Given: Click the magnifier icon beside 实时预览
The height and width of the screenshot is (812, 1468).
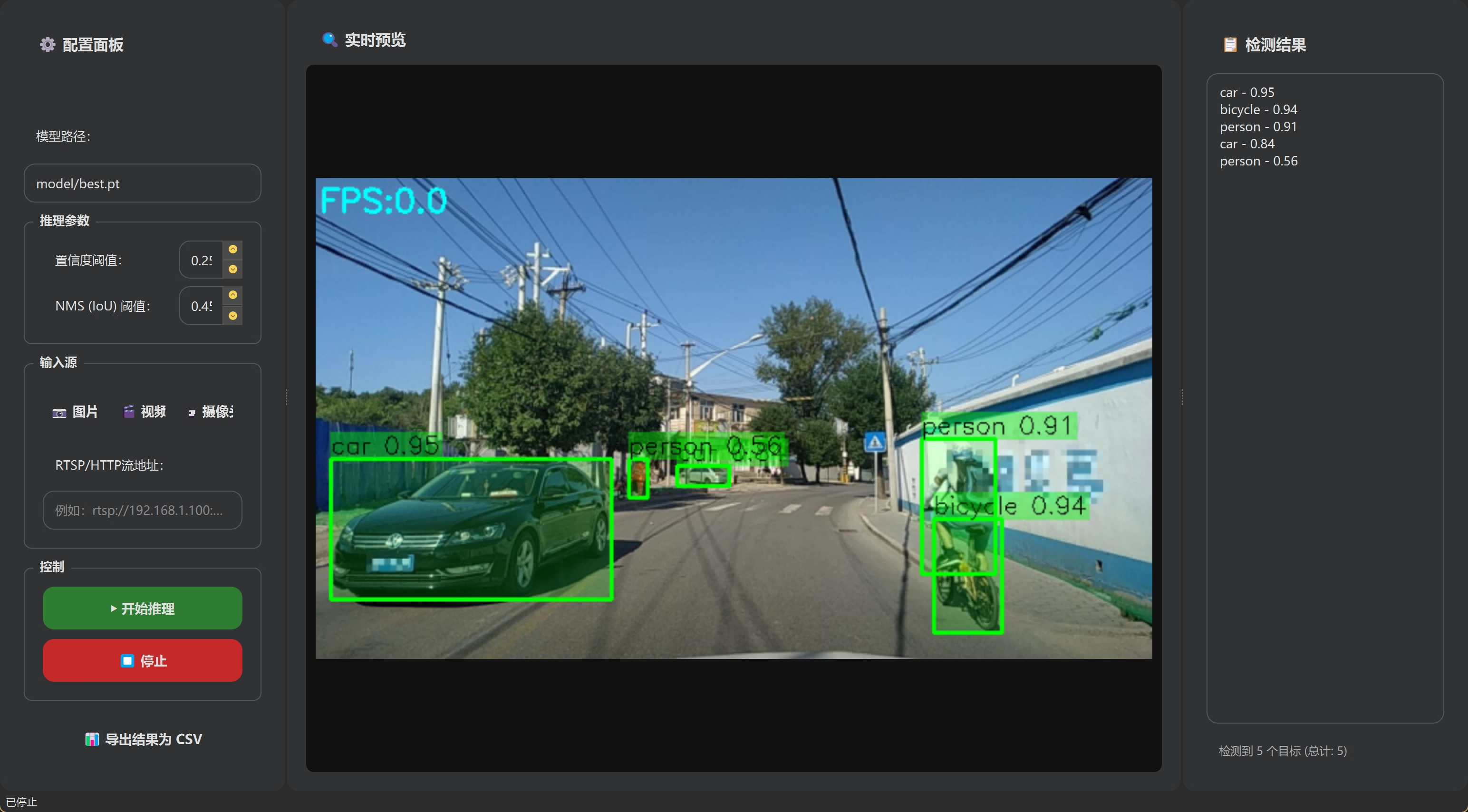Looking at the screenshot, I should coord(329,39).
